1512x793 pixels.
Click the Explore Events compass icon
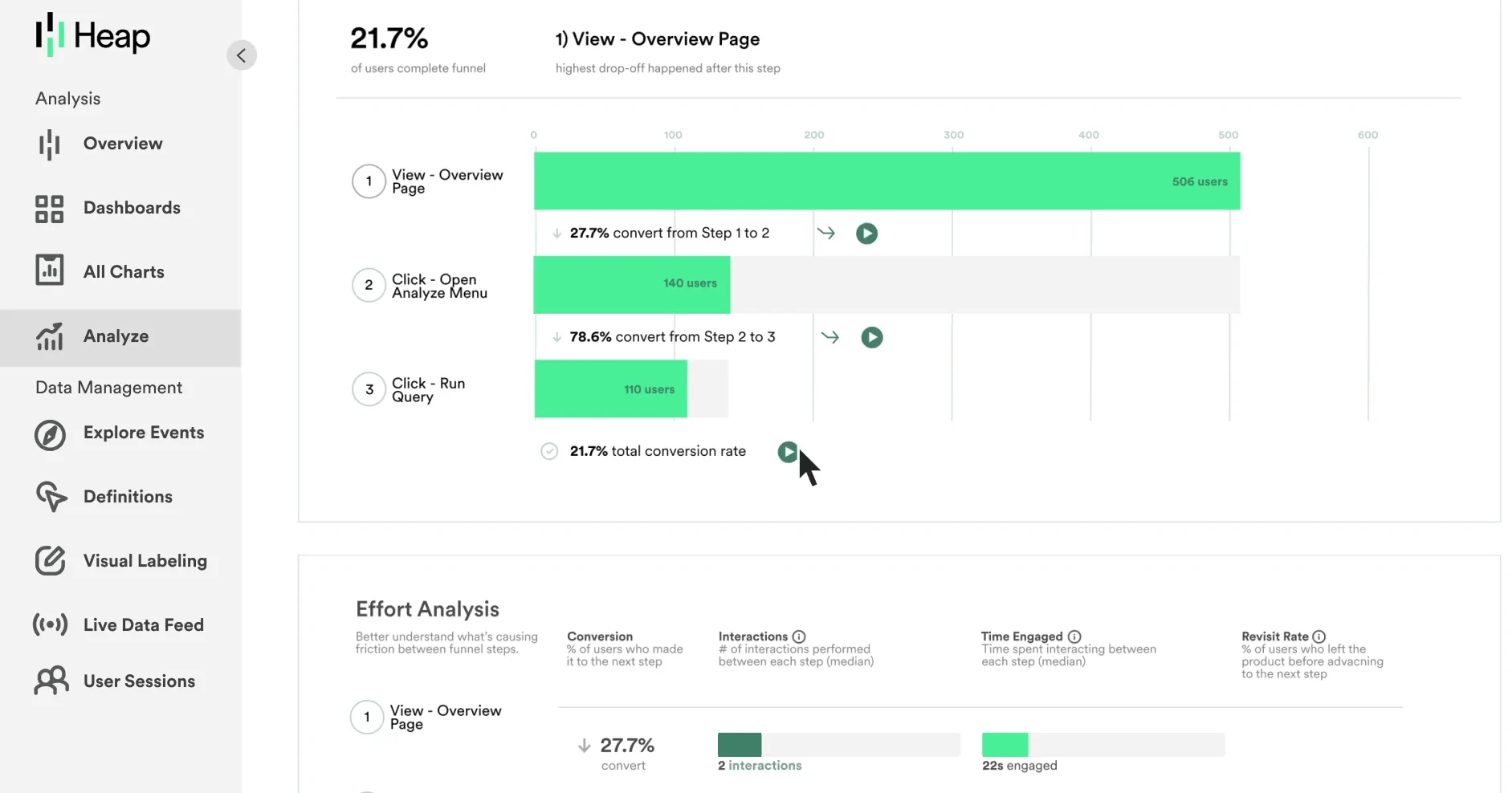pos(50,434)
